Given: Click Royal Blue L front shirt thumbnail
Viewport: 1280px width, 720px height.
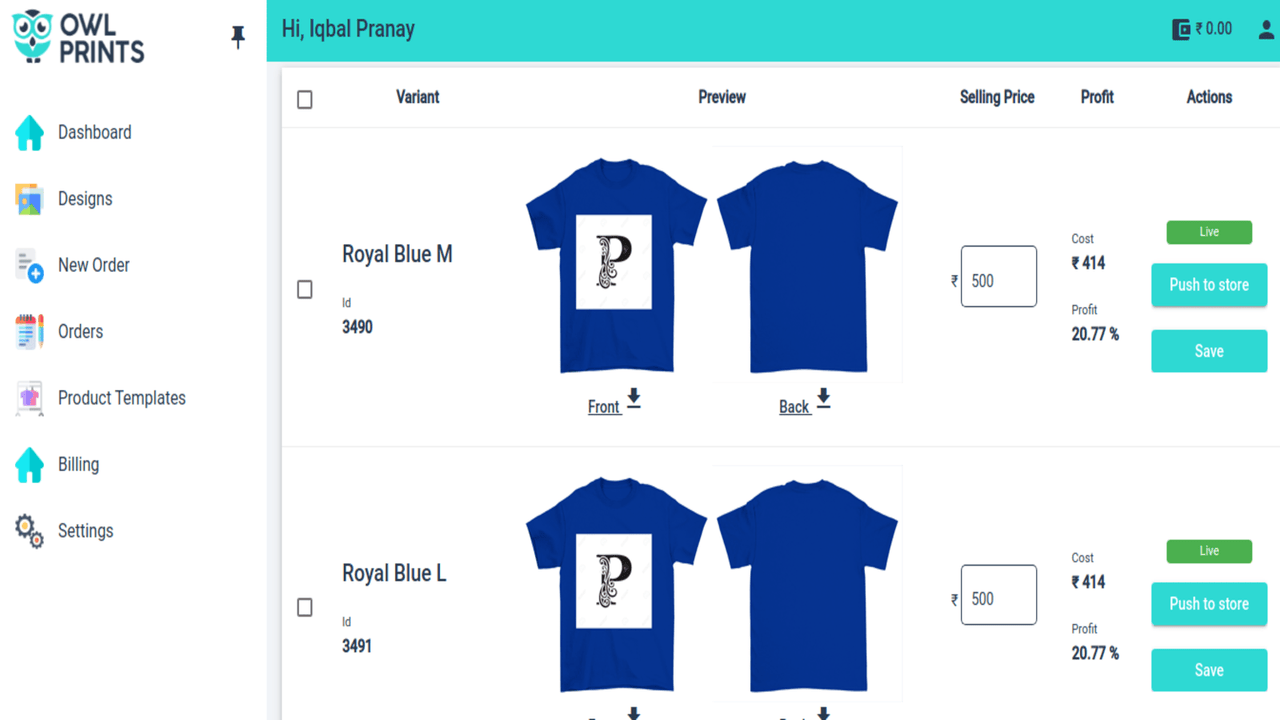Looking at the screenshot, I should click(x=616, y=582).
